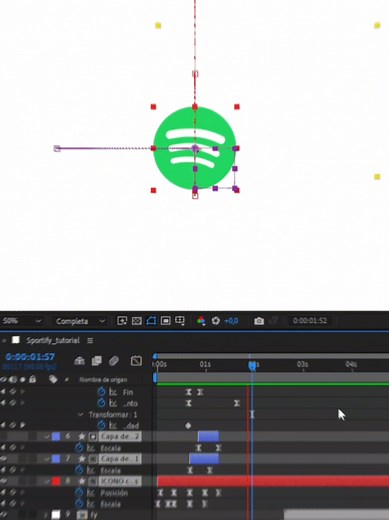The image size is (389, 520).
Task: Click layer 7 blue label color swatch
Action: (x=56, y=459)
